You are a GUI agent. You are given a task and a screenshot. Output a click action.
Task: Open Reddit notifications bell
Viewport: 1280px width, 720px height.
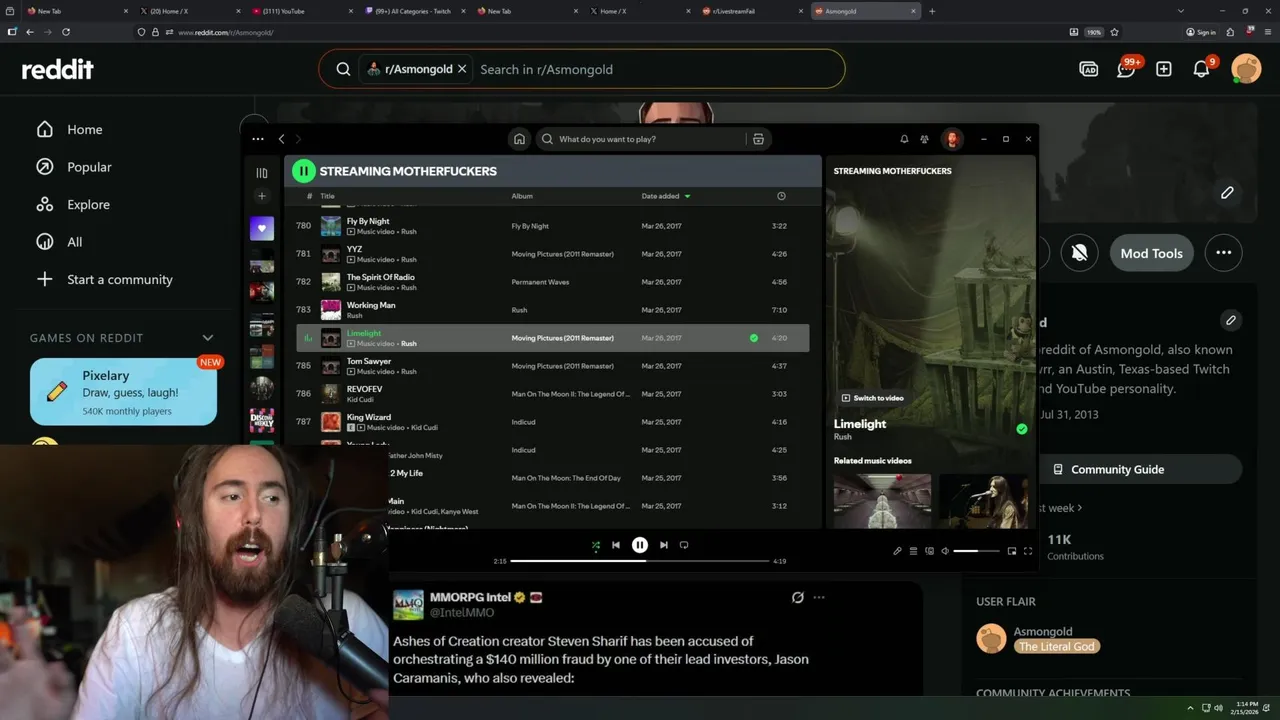[1202, 69]
